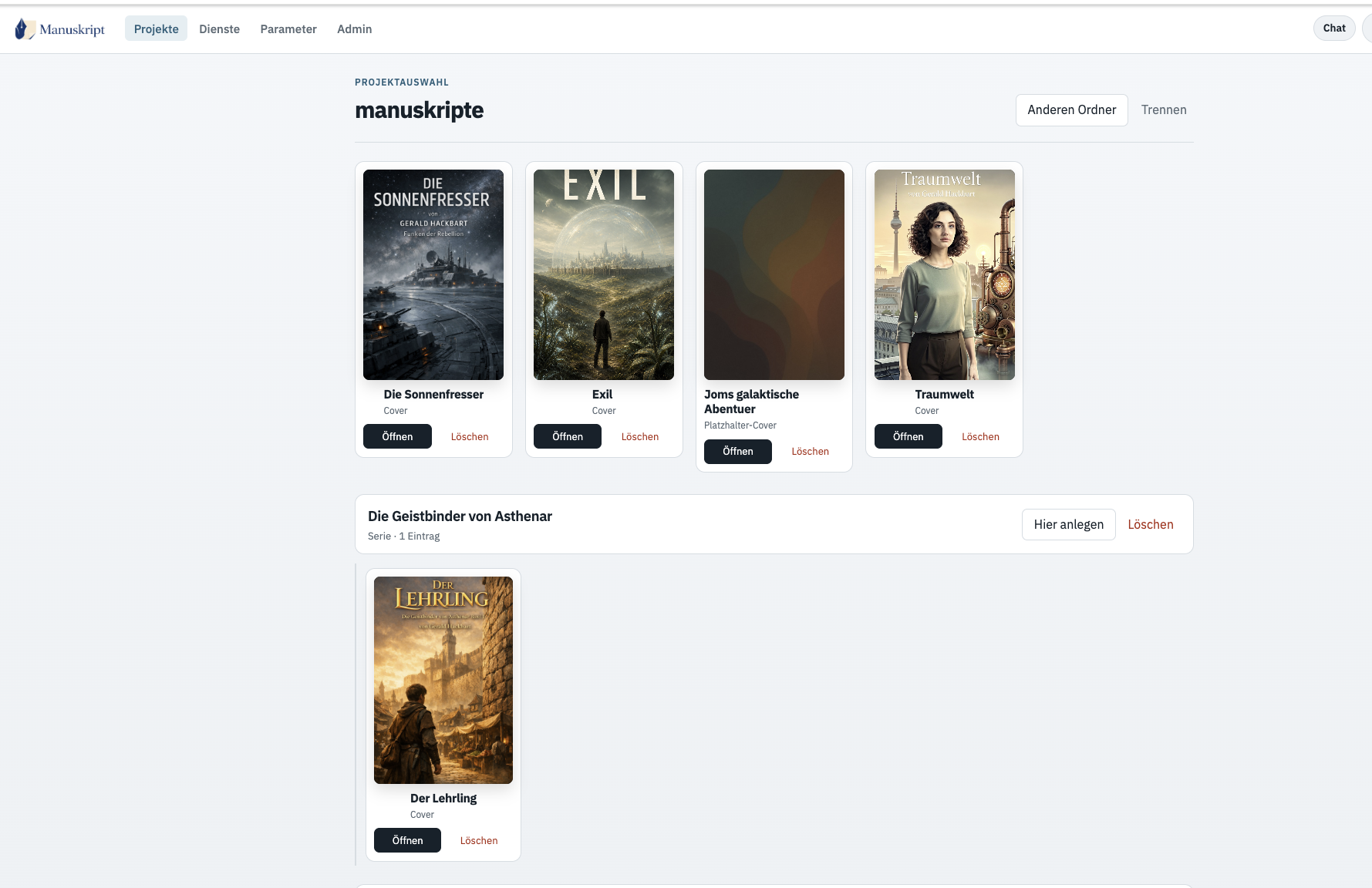This screenshot has width=1372, height=888.
Task: Delete the Traumwelt project
Action: [x=980, y=436]
